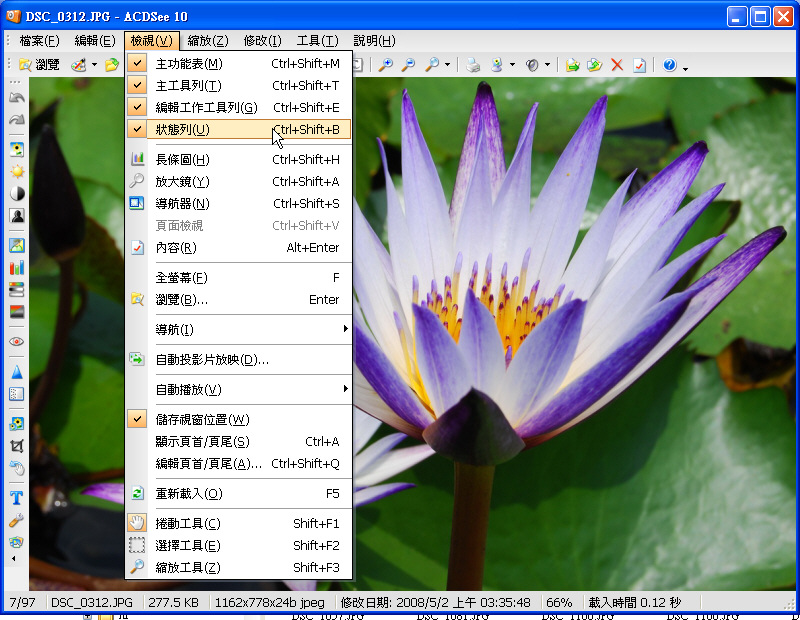This screenshot has height=620, width=800.
Task: Choose 全螢幕 full screen menu item
Action: pos(182,277)
